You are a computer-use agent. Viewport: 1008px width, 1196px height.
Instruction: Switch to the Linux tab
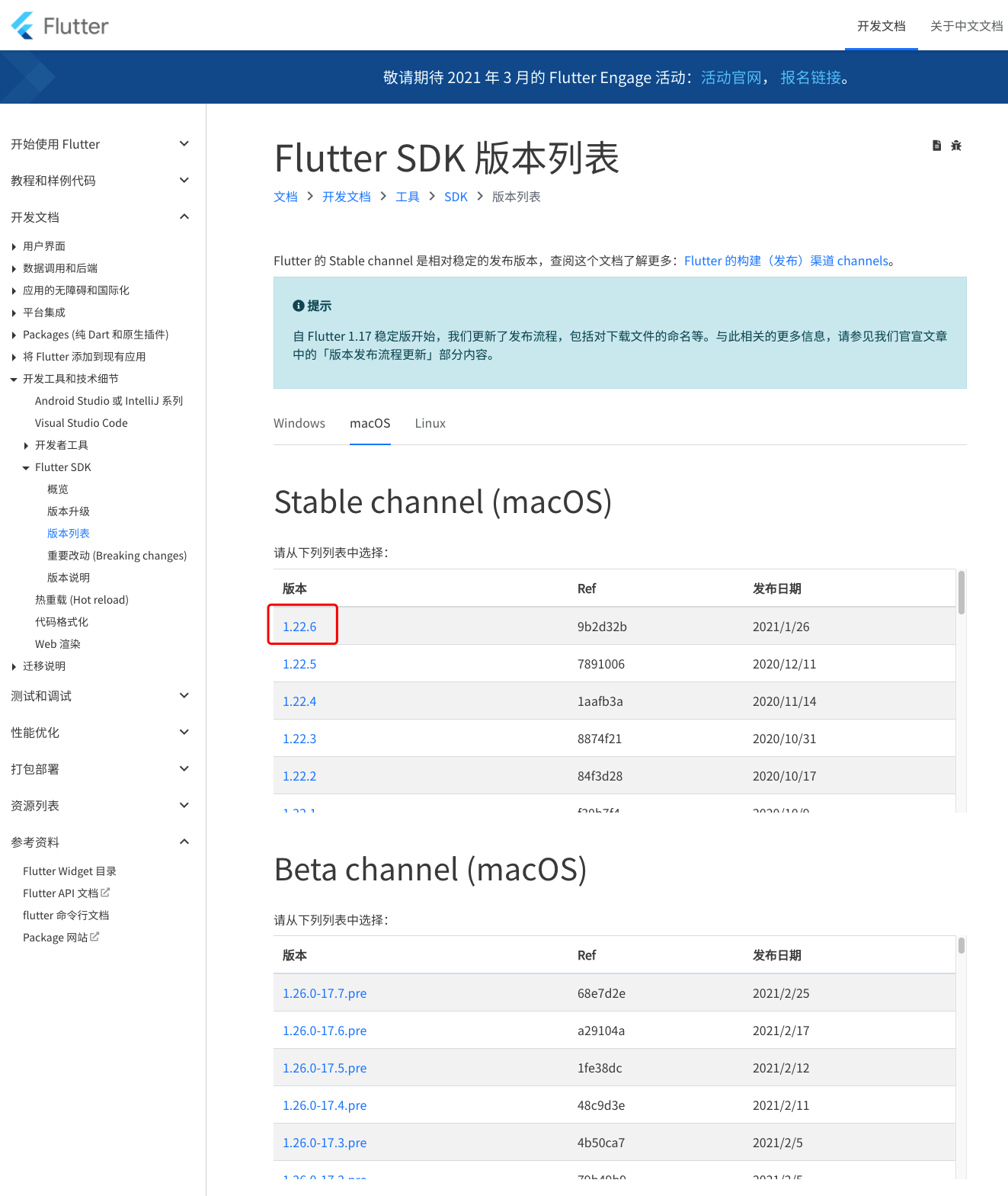pos(430,423)
